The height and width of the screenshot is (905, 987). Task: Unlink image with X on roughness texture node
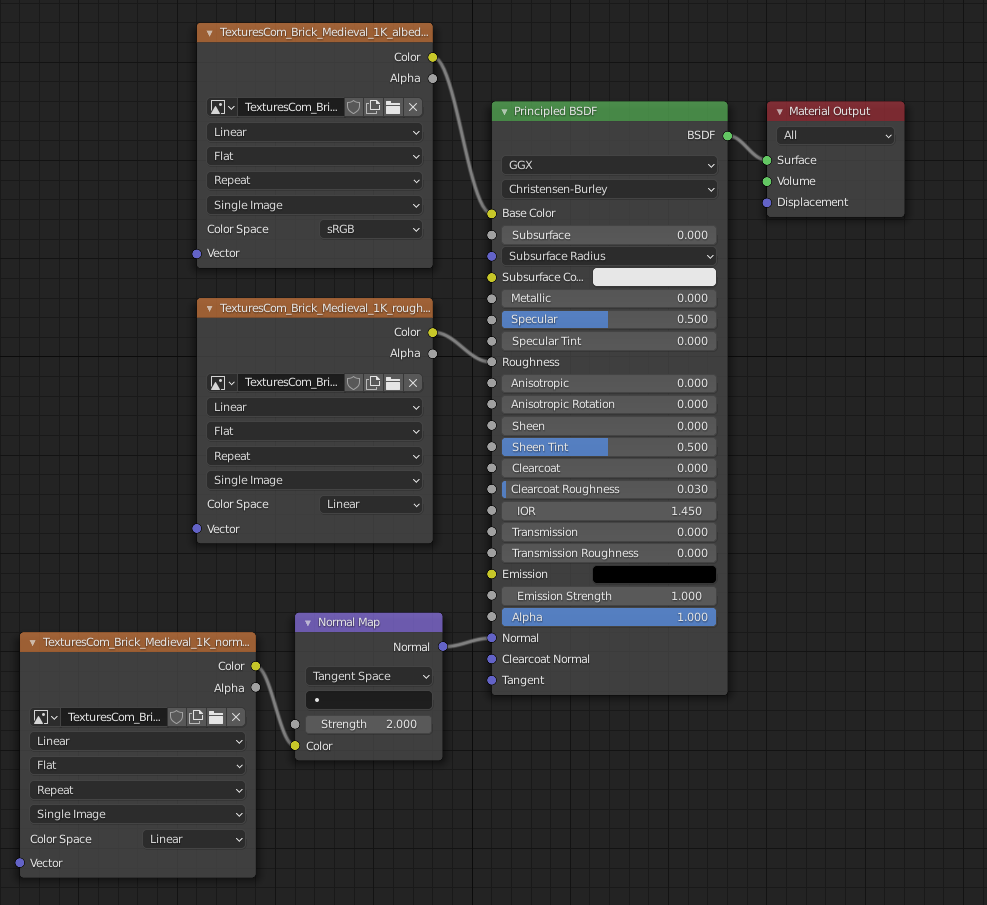point(413,383)
